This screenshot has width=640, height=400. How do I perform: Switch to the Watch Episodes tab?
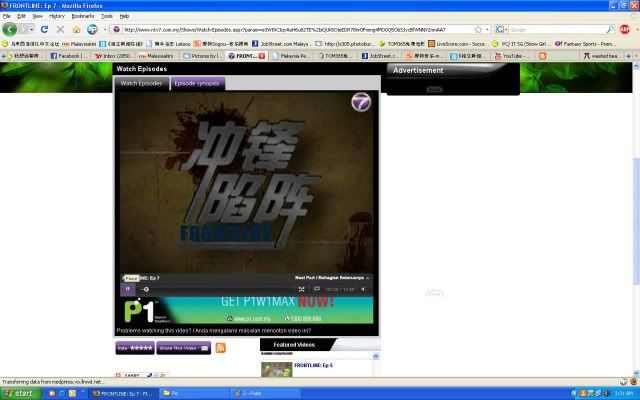pyautogui.click(x=141, y=83)
